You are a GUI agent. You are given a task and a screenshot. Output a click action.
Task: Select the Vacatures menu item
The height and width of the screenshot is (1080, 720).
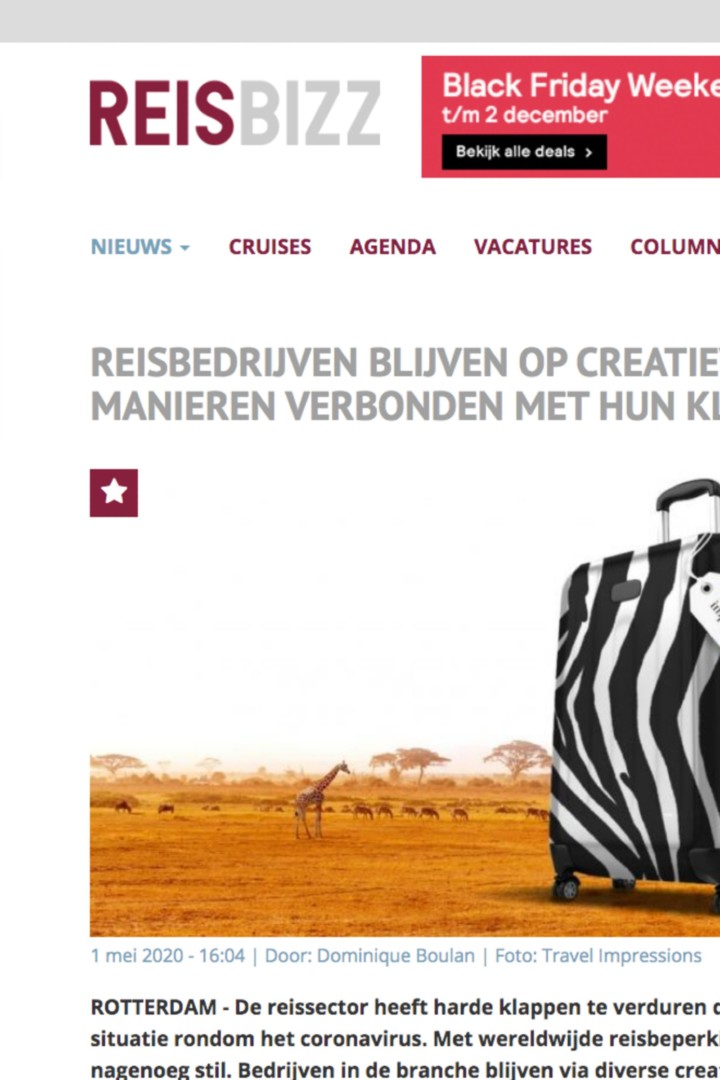coord(533,247)
